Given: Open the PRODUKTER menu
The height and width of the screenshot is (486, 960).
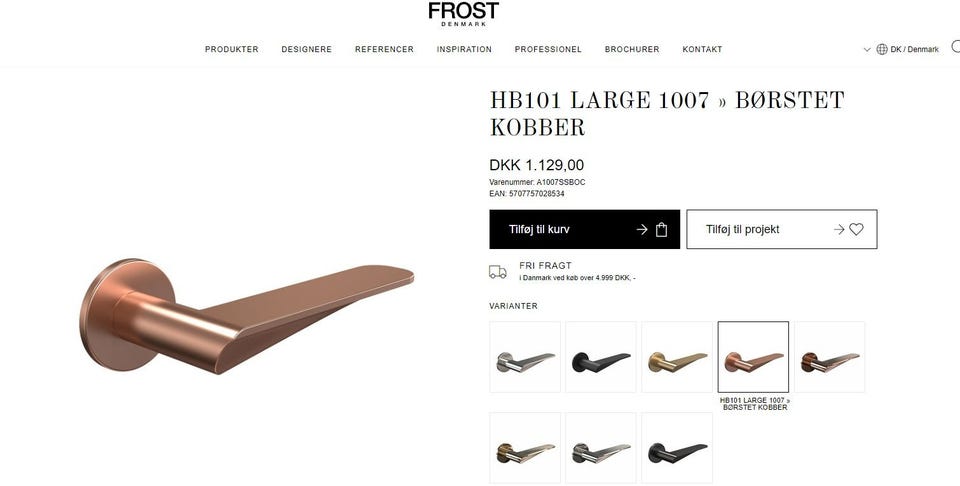Looking at the screenshot, I should click(x=231, y=50).
